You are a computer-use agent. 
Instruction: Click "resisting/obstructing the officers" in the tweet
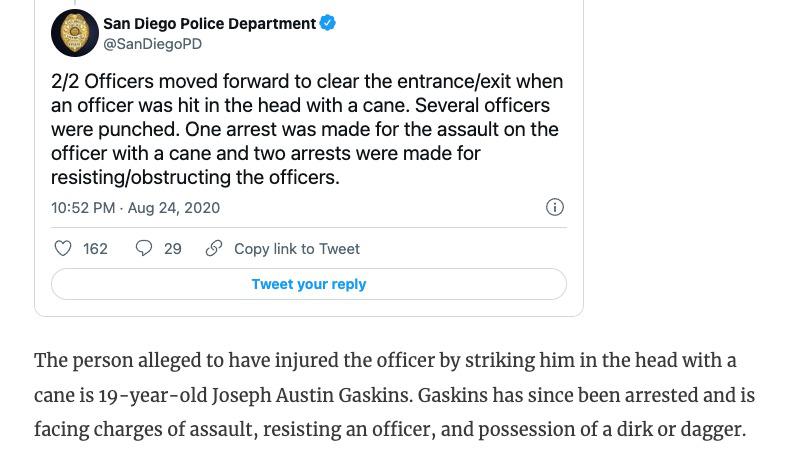[x=195, y=177]
